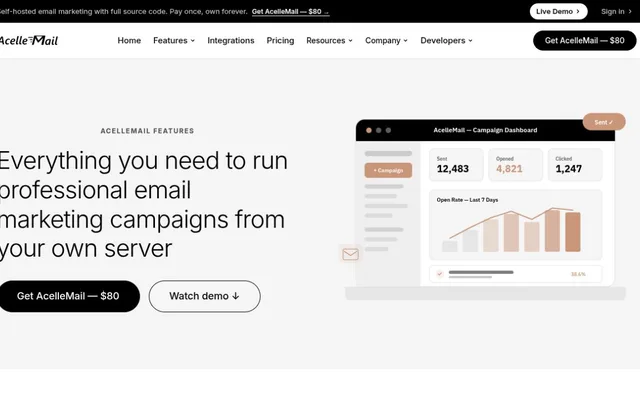Open the Pricing page
The height and width of the screenshot is (400, 640).
click(x=280, y=40)
